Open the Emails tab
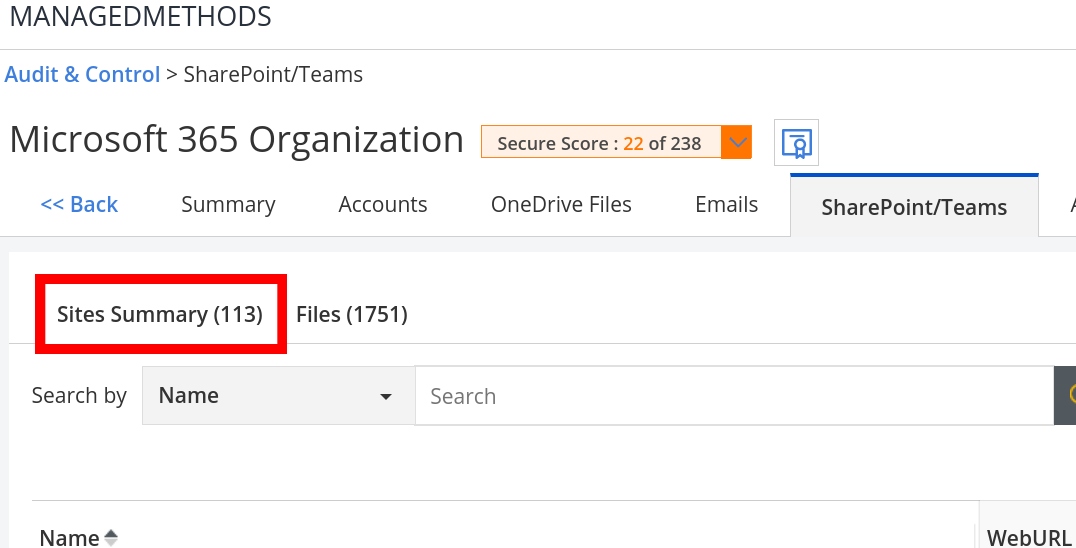The image size is (1076, 548). point(726,205)
